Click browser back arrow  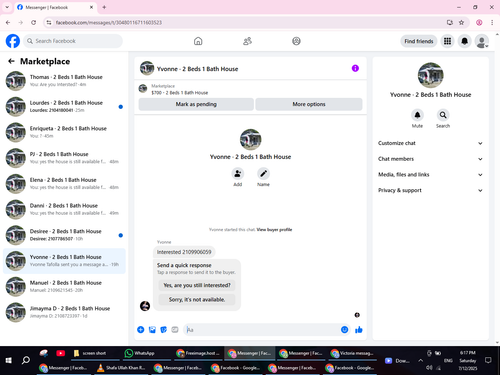click(x=8, y=22)
